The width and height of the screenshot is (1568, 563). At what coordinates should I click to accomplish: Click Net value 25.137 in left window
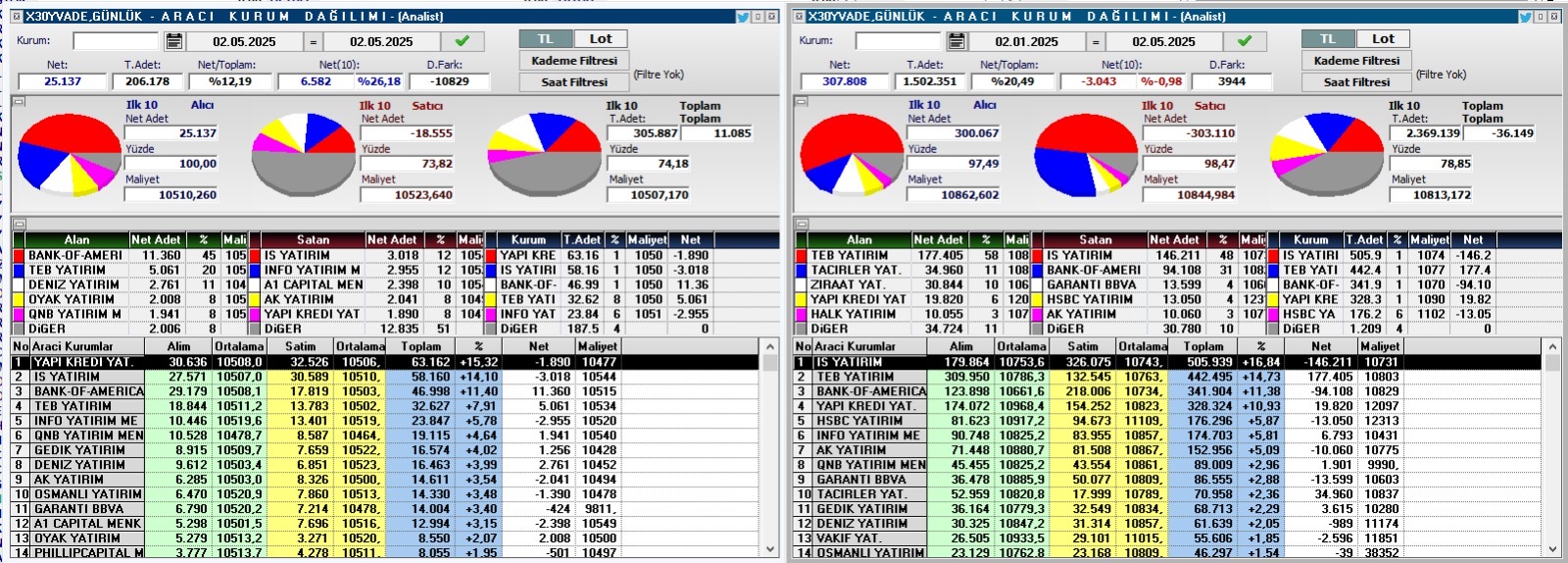click(62, 81)
